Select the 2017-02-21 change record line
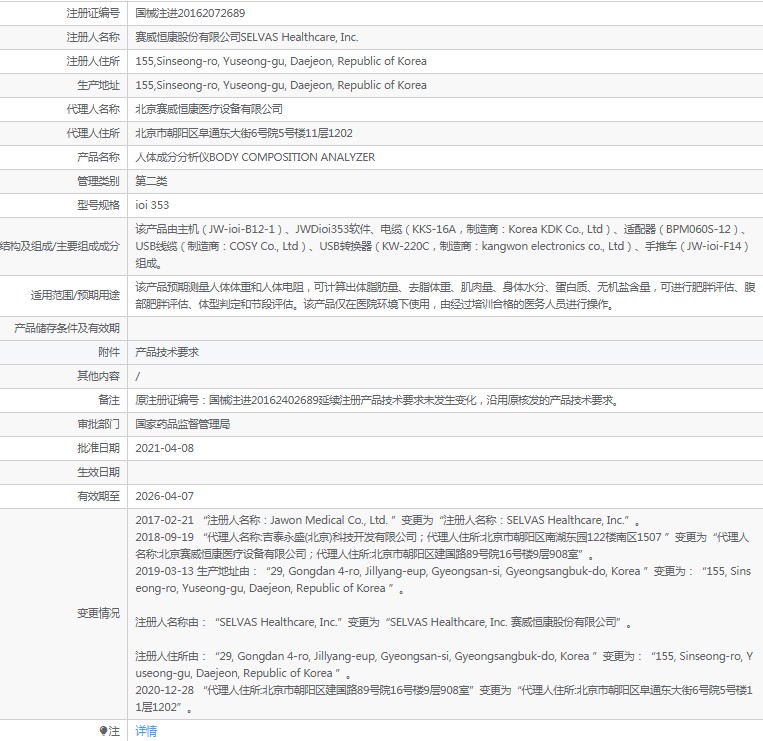Image resolution: width=763 pixels, height=741 pixels. pyautogui.click(x=388, y=520)
